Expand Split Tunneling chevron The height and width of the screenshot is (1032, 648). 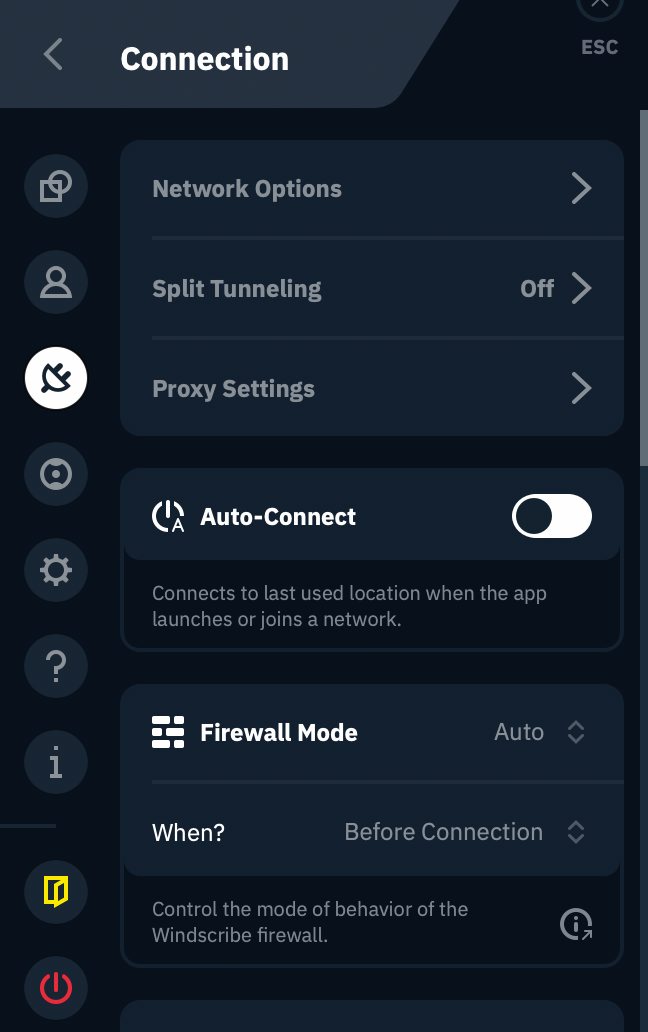coord(582,288)
